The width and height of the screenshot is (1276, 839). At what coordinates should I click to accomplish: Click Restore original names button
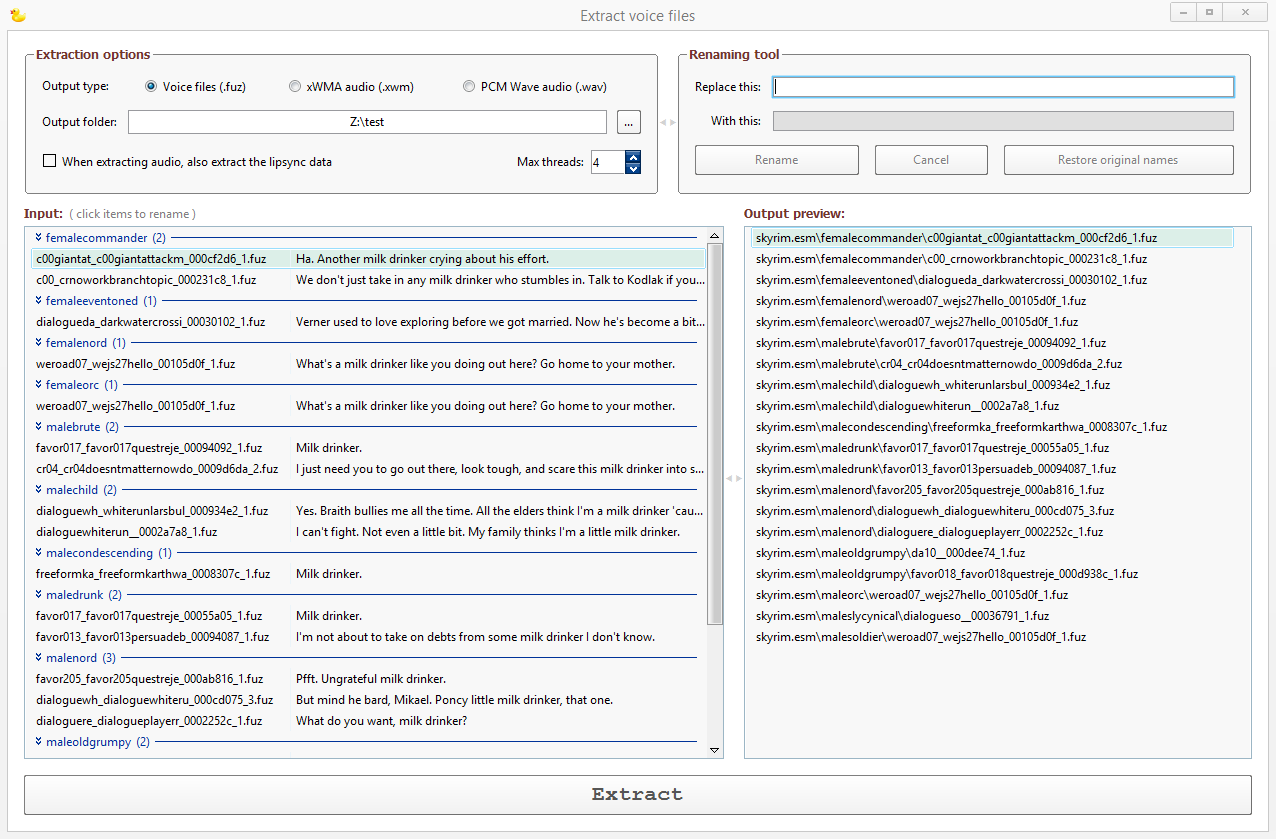tap(1118, 160)
